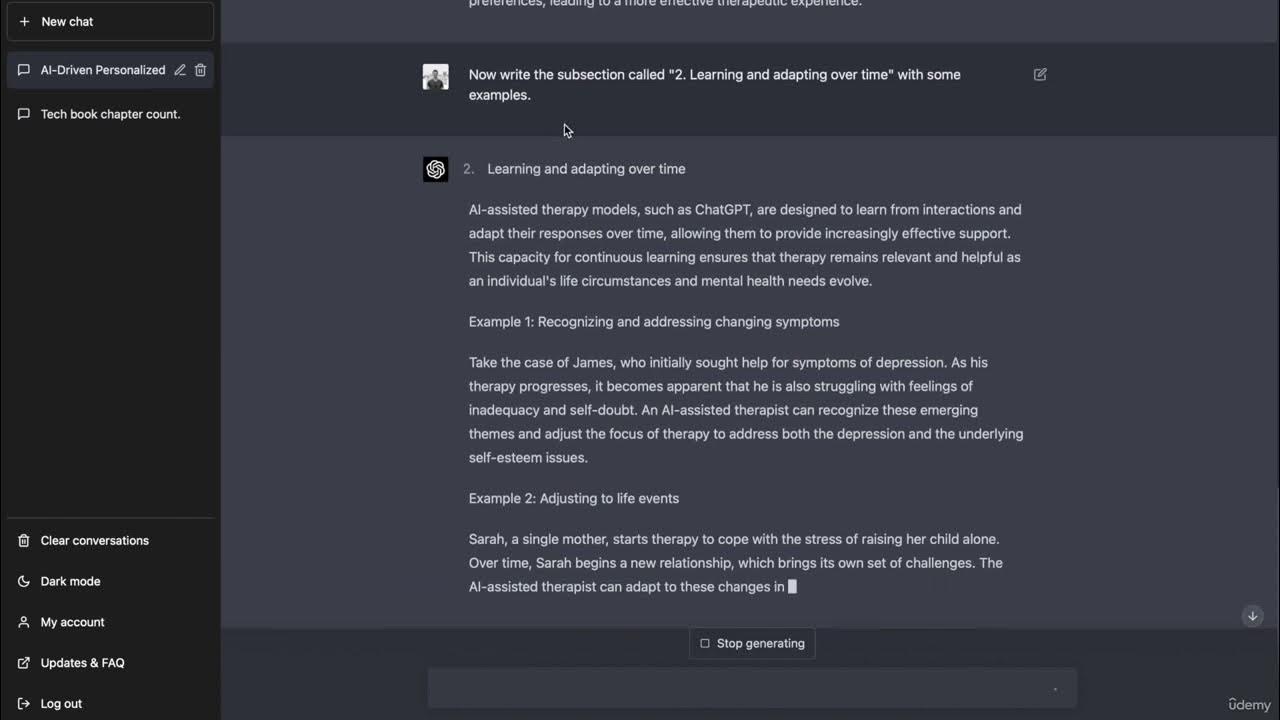This screenshot has height=720, width=1280.
Task: Click the Udemy watermark logo
Action: click(x=1249, y=705)
